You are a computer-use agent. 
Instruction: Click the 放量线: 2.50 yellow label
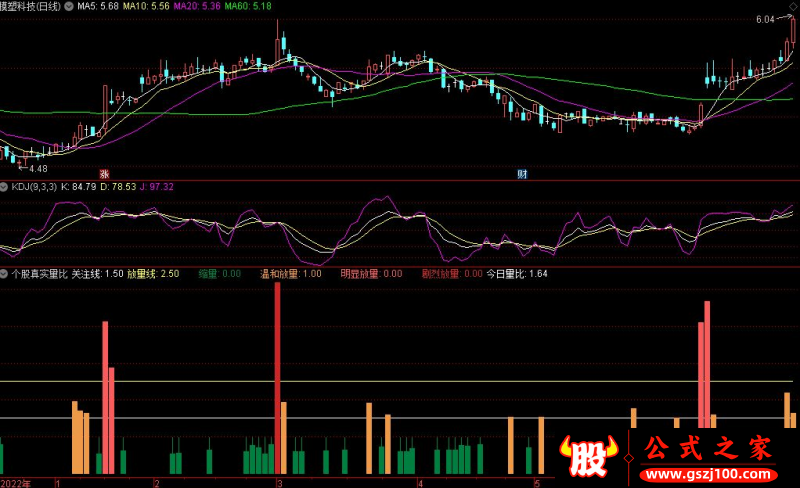point(153,274)
